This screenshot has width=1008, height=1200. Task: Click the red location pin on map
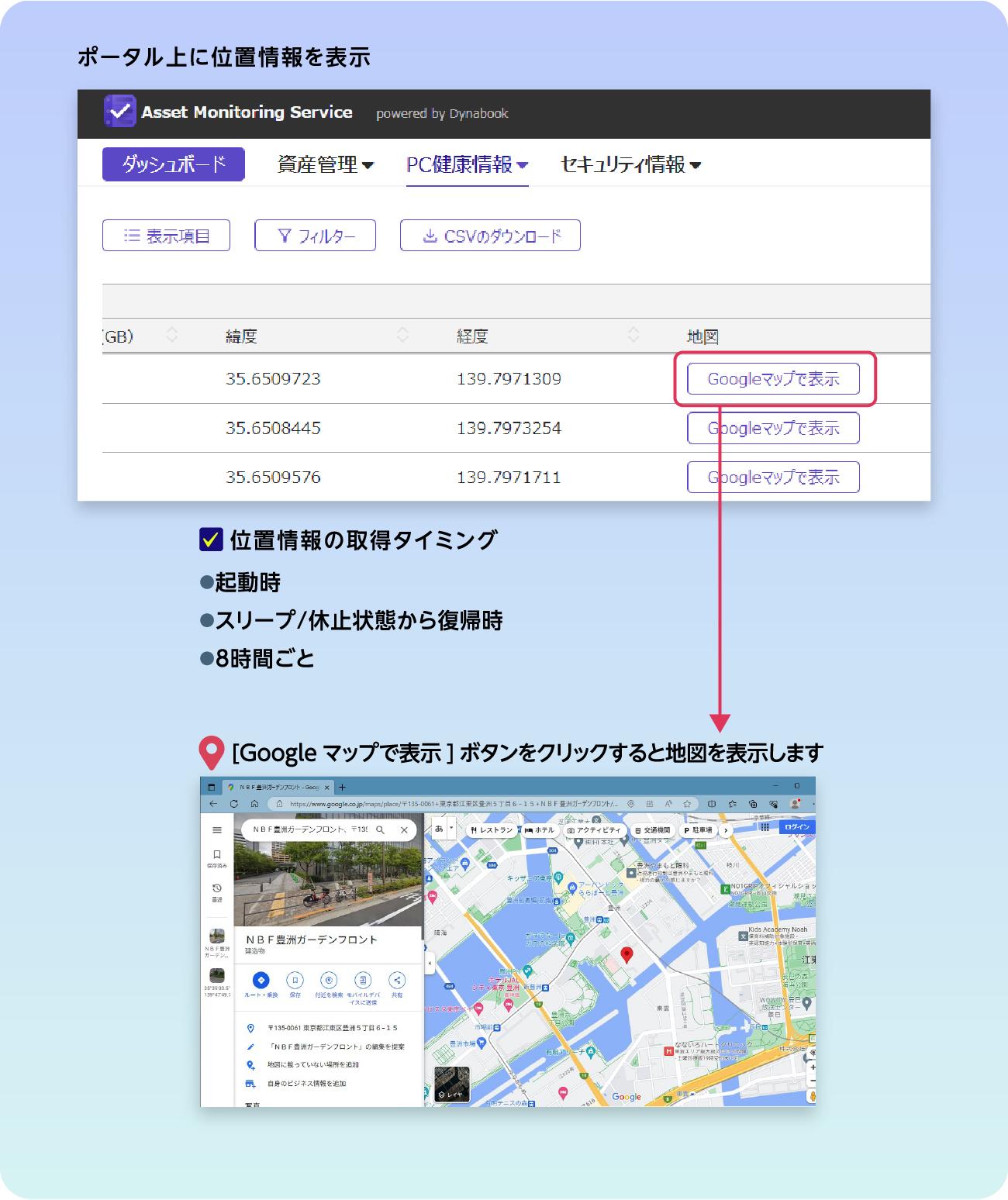(627, 955)
